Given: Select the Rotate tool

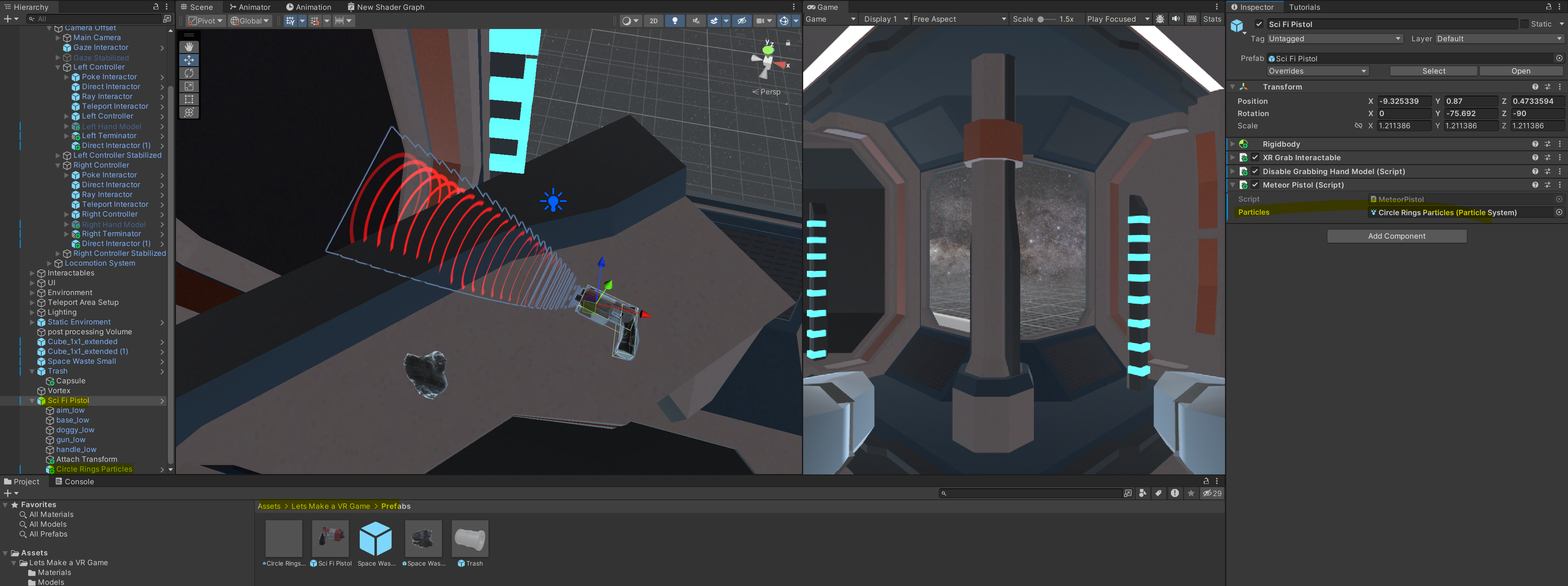Looking at the screenshot, I should pyautogui.click(x=189, y=73).
